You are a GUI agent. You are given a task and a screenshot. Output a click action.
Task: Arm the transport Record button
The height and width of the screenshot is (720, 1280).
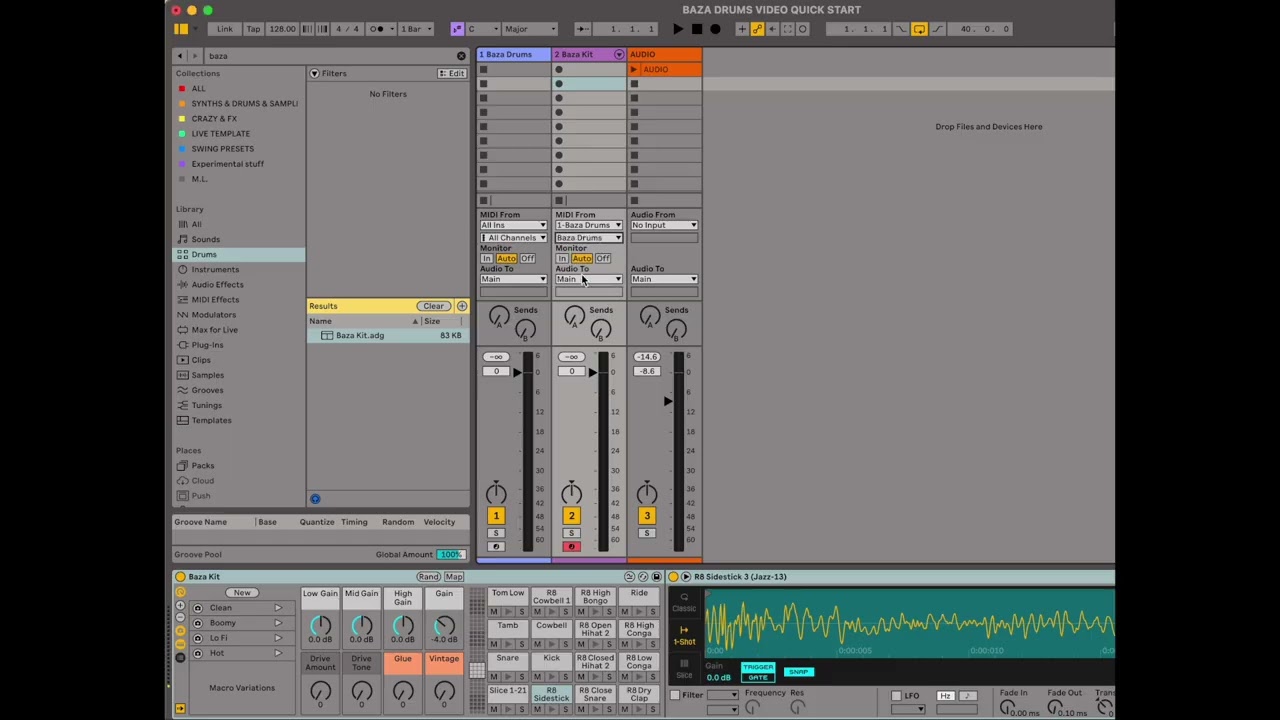click(x=715, y=29)
